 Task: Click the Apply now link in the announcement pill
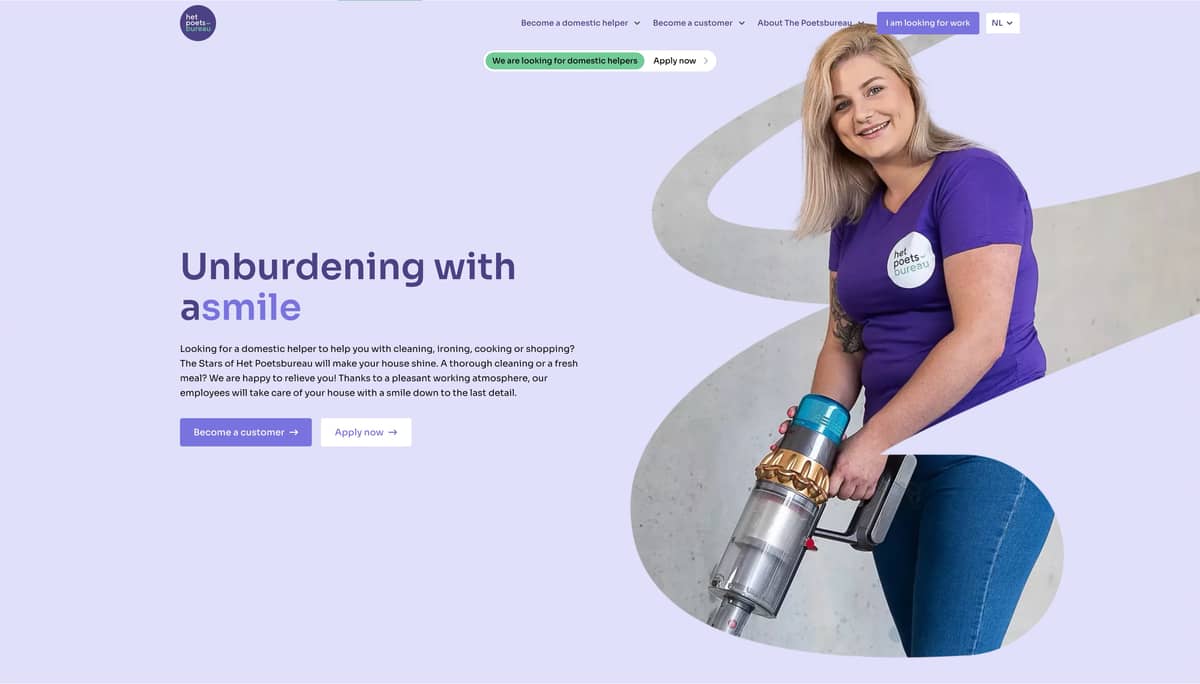[x=675, y=61]
